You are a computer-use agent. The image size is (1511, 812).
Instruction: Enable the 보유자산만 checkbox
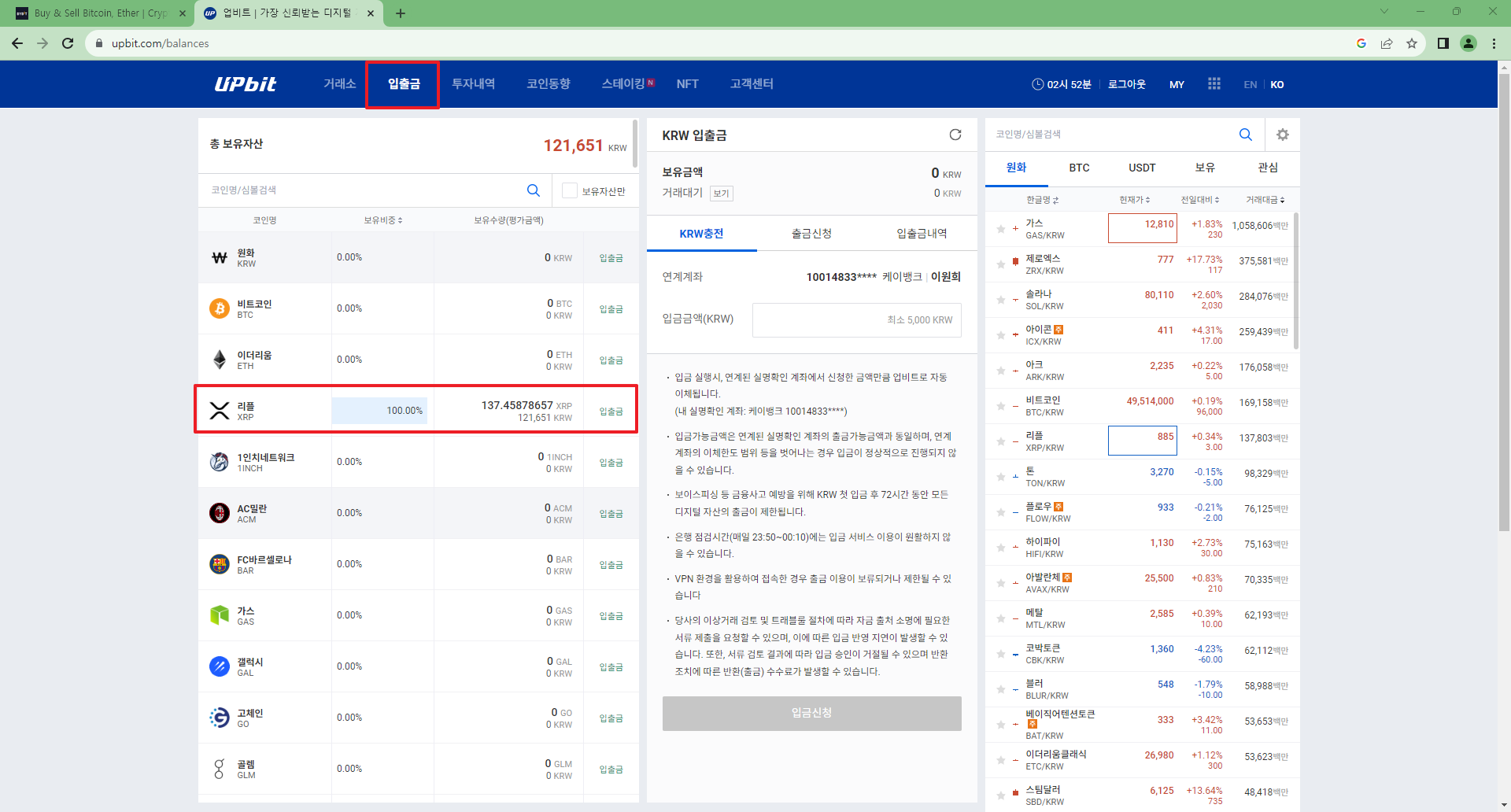pyautogui.click(x=570, y=191)
